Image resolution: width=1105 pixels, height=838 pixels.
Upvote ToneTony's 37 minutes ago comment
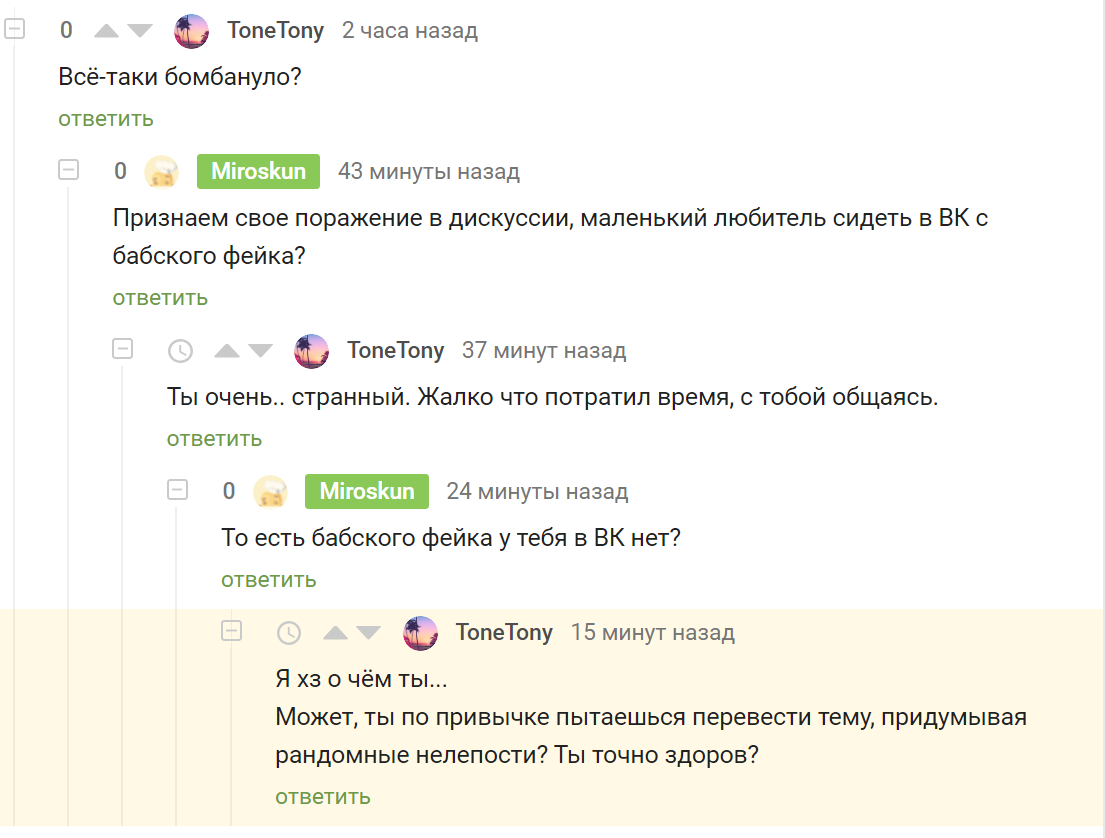(227, 351)
